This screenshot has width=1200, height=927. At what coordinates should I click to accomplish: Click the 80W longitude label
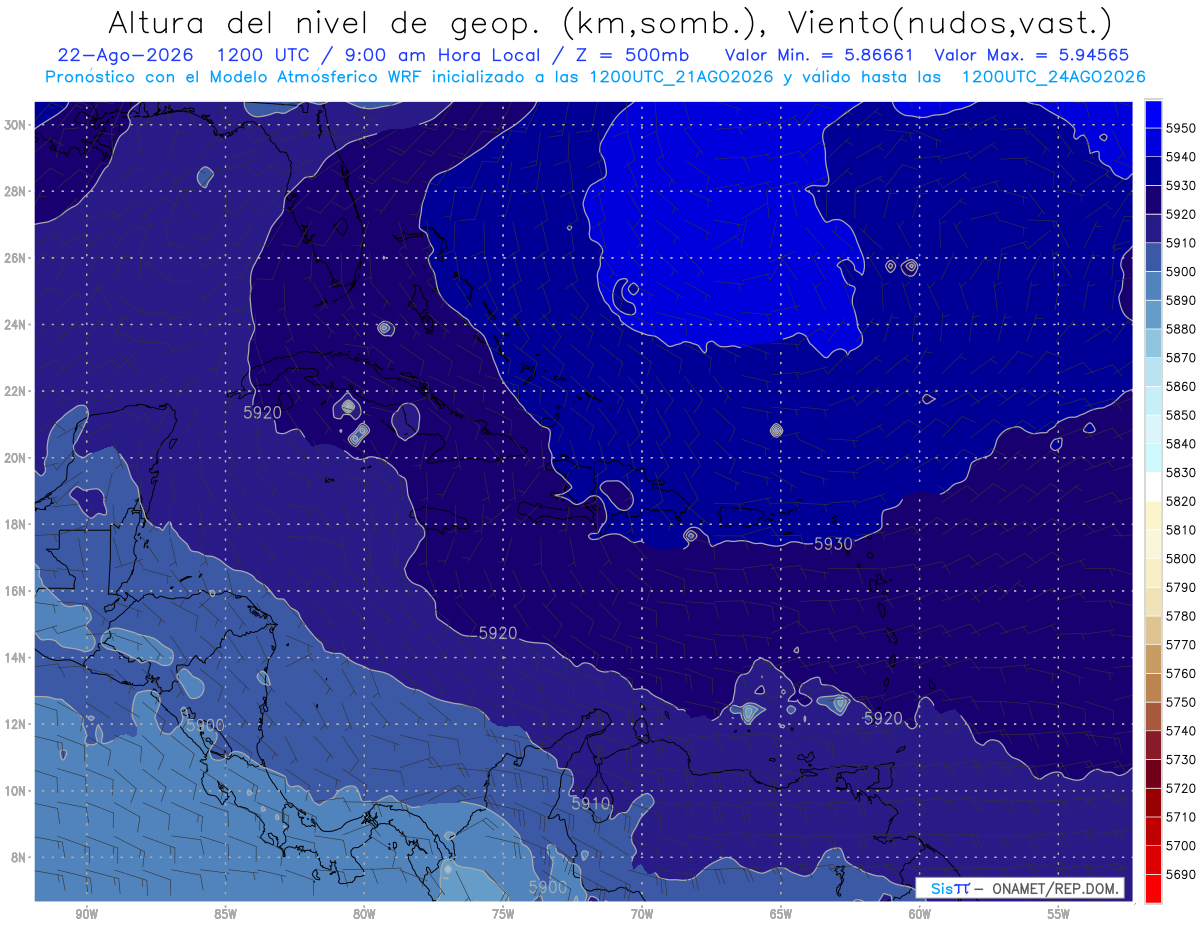364,914
